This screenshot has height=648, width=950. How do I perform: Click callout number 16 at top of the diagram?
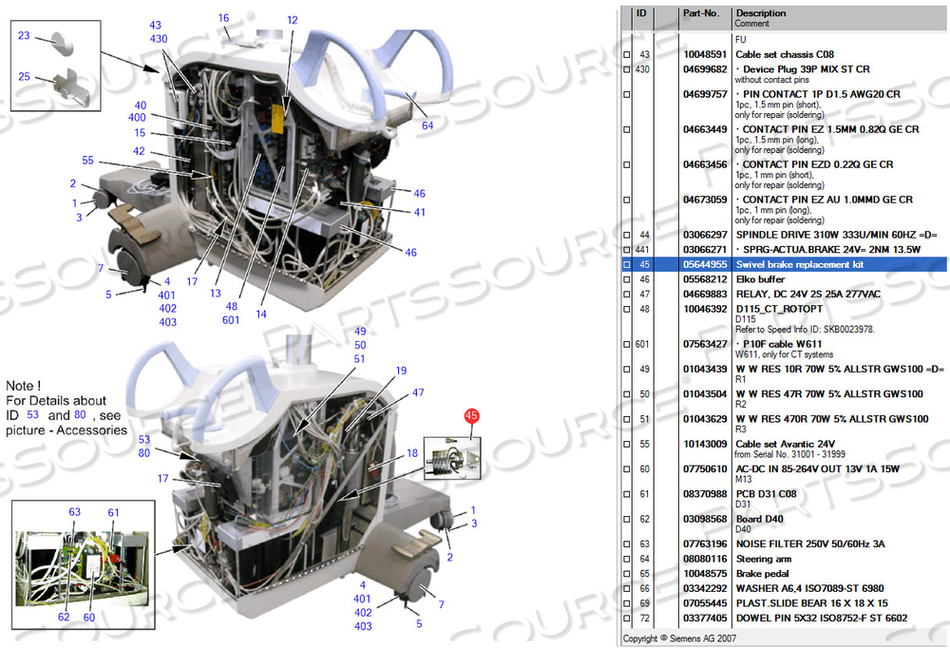click(x=224, y=18)
